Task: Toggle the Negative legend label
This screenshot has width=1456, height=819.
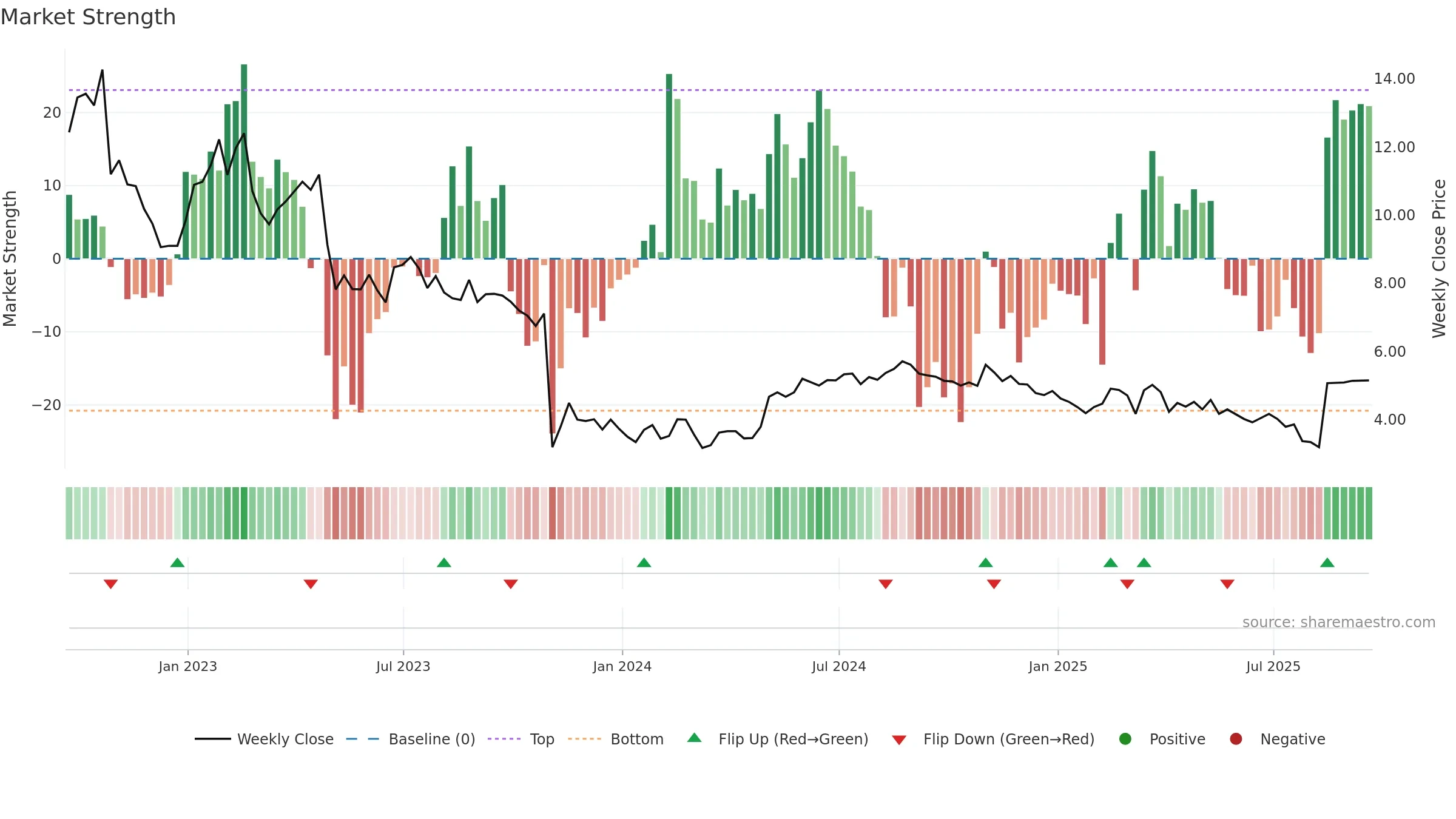Action: (x=1293, y=740)
